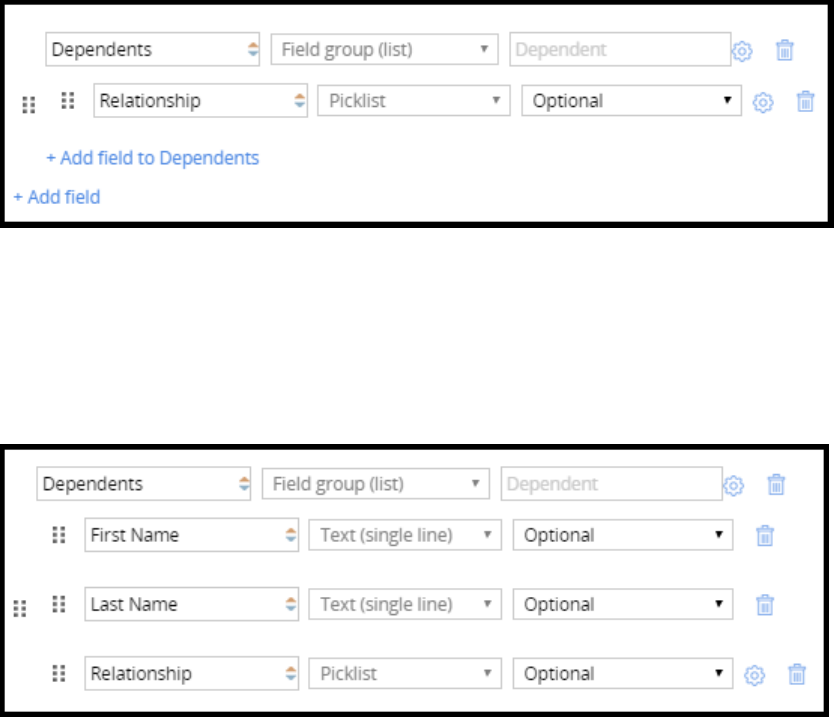Click the drag handle beside First Name

point(59,535)
